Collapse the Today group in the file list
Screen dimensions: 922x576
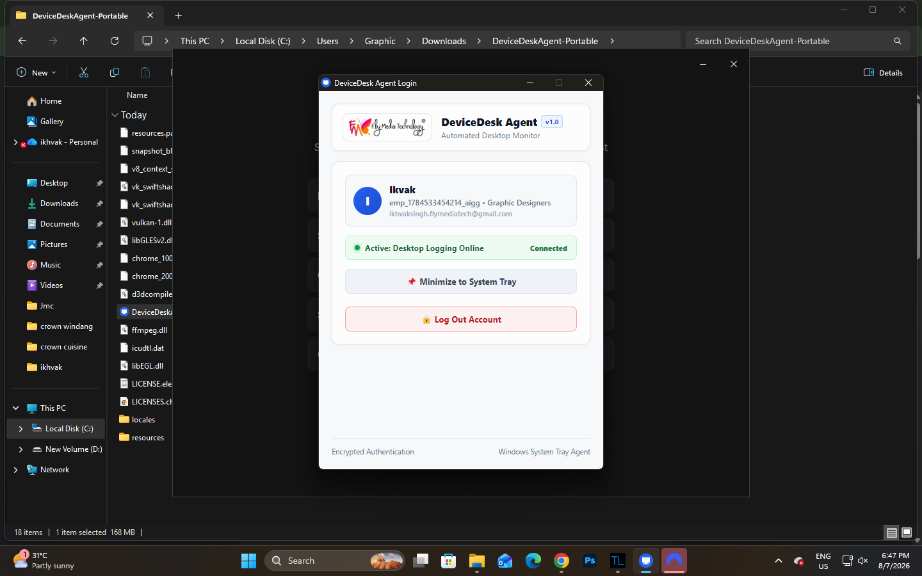tap(115, 115)
